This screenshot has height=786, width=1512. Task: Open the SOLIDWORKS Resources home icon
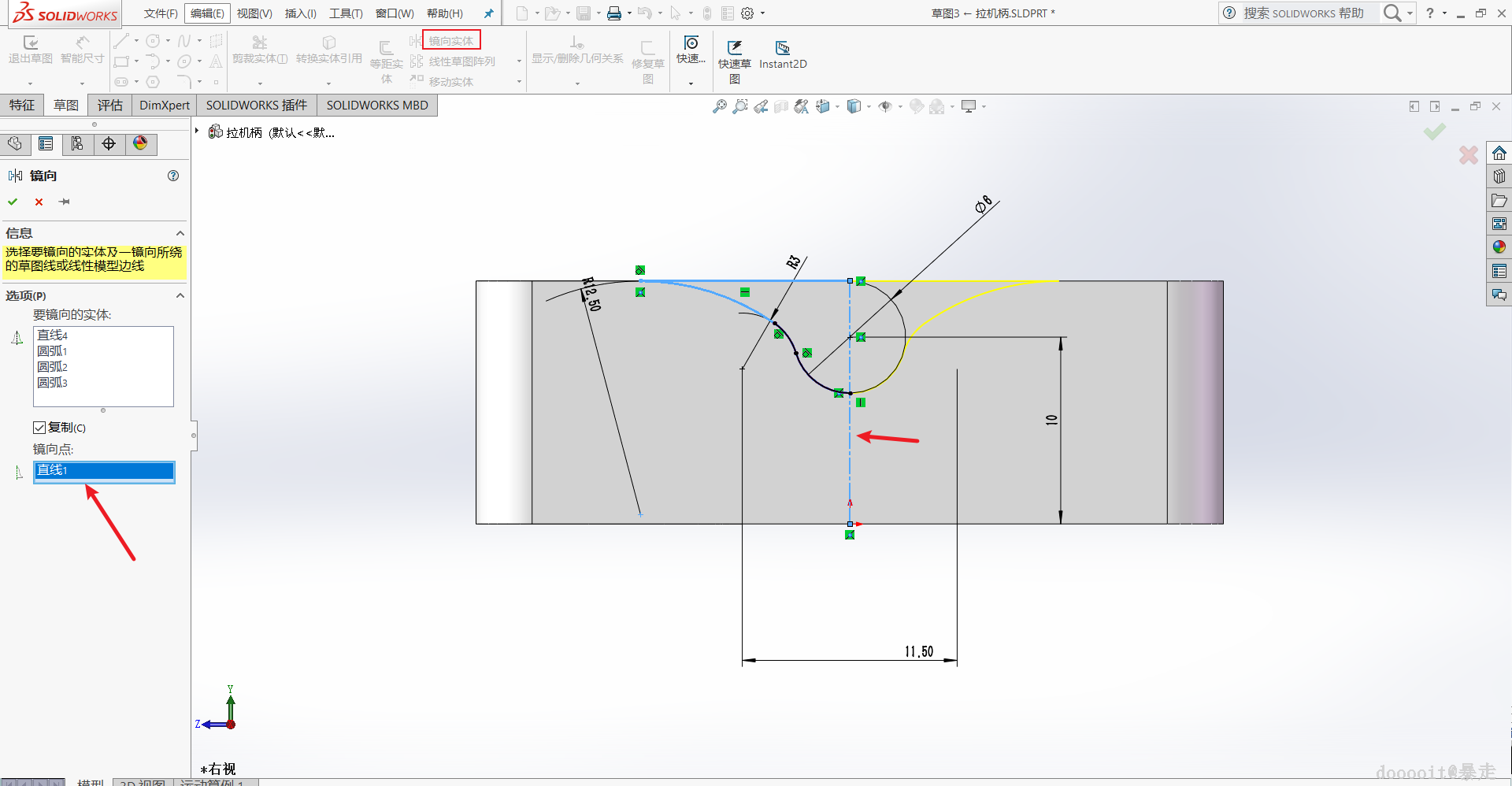pos(1499,153)
